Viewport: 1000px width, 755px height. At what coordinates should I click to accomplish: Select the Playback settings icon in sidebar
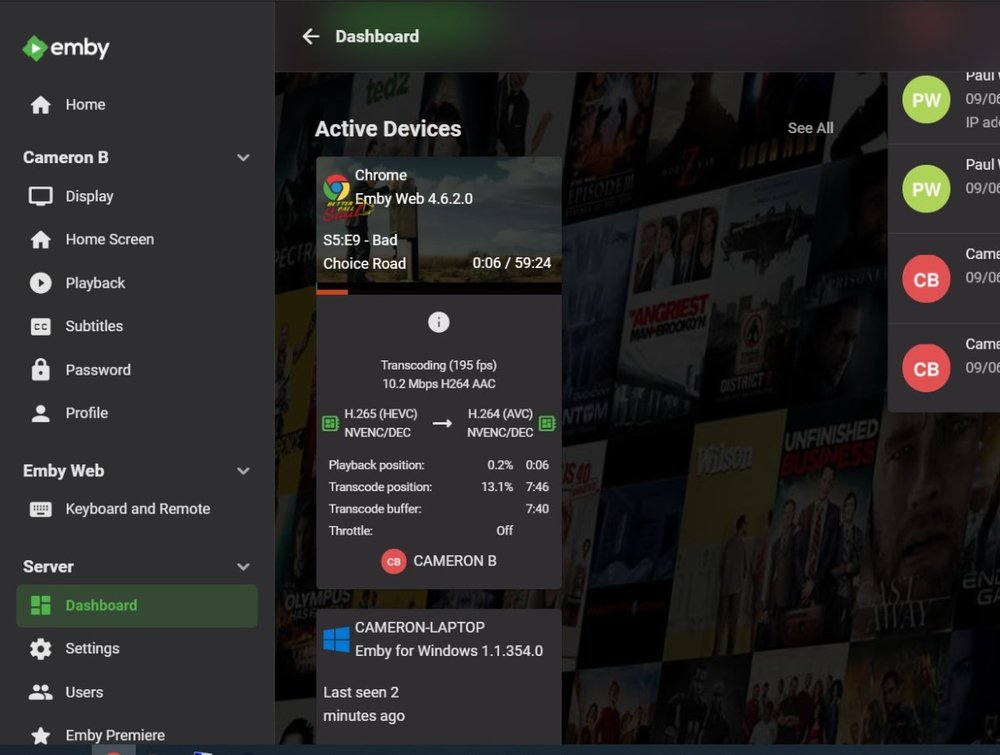pyautogui.click(x=40, y=283)
